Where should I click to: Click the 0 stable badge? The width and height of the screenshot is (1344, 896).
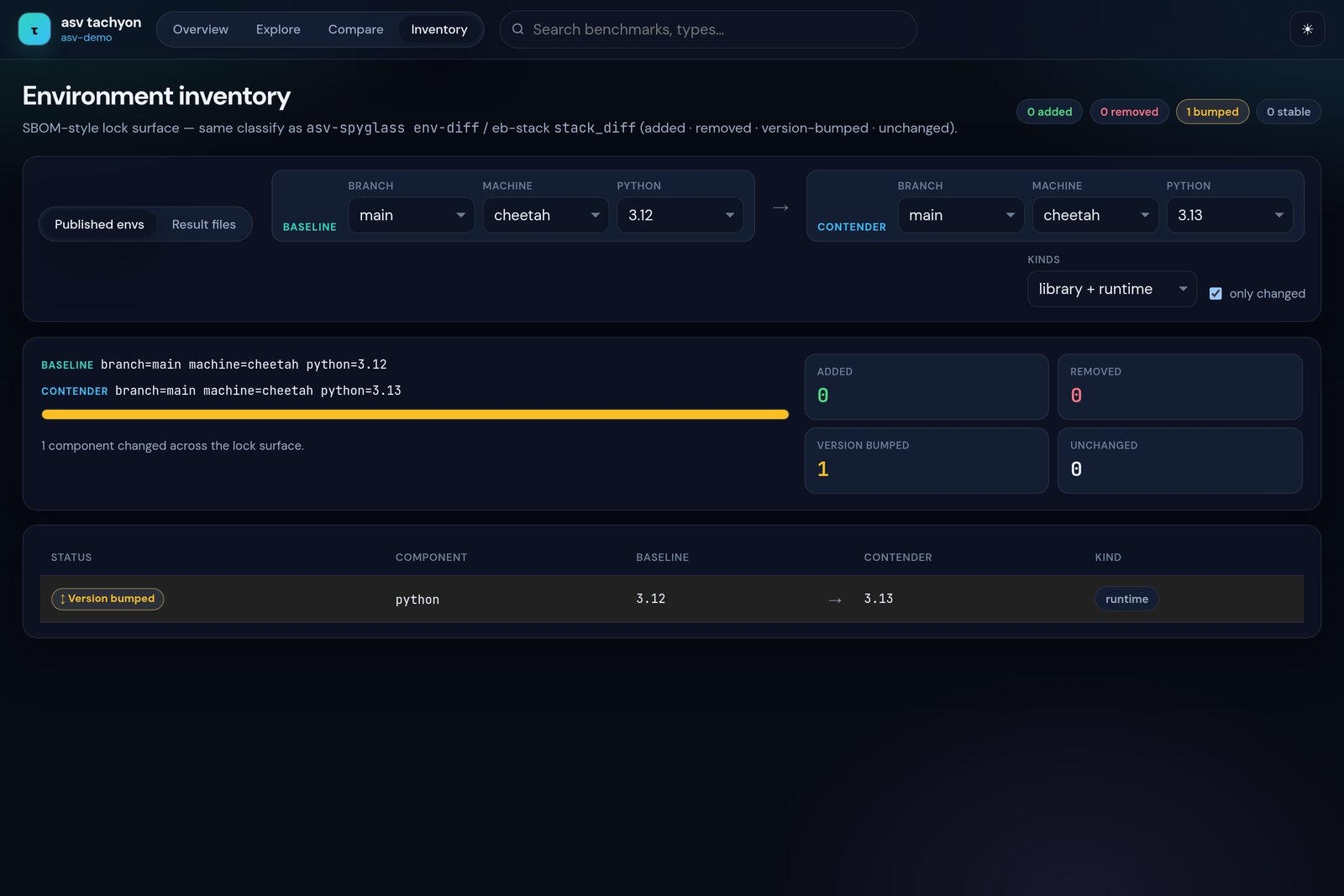pyautogui.click(x=1289, y=112)
